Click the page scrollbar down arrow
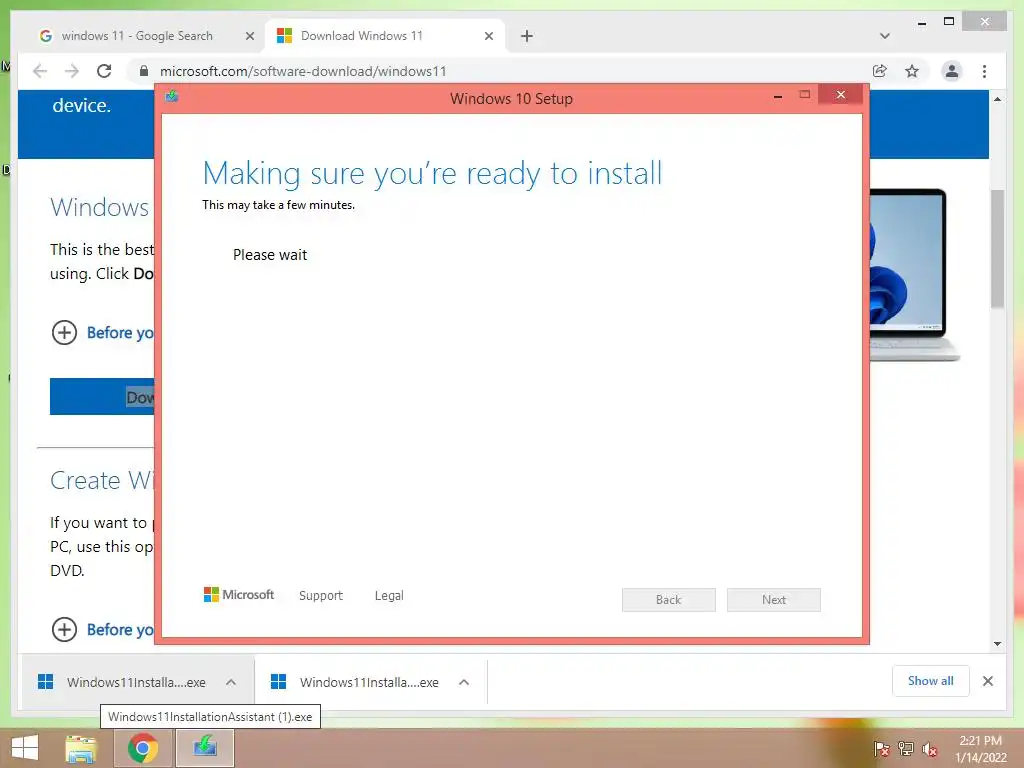1024x768 pixels. point(997,644)
